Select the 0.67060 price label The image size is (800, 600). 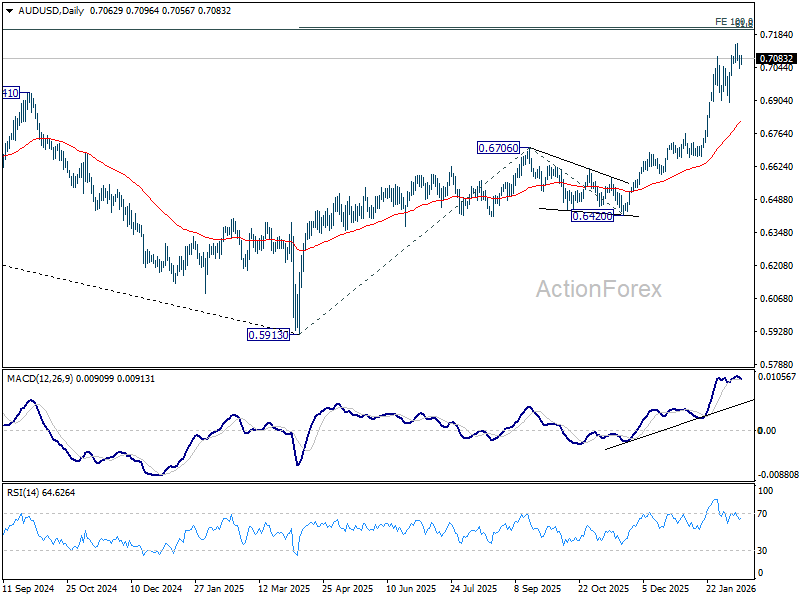tap(497, 148)
